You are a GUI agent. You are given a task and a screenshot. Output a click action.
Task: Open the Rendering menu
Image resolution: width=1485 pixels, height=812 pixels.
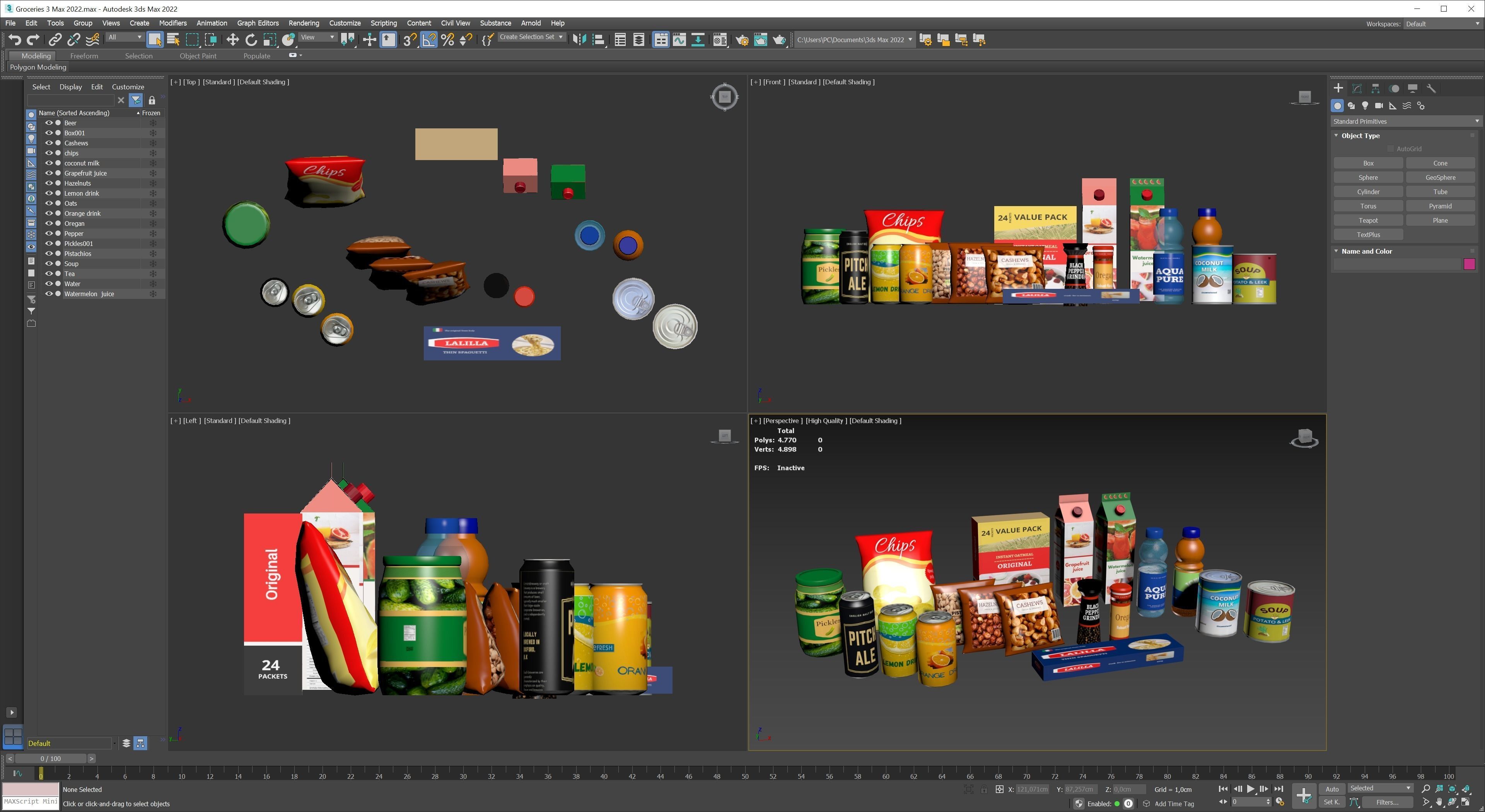tap(303, 23)
